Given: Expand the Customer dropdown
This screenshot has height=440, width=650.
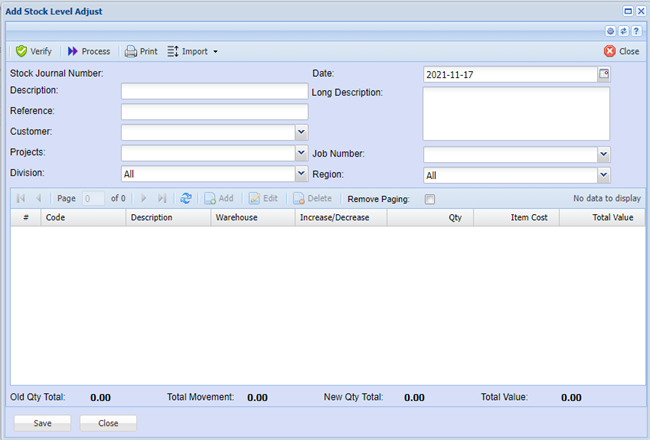Looking at the screenshot, I should (x=301, y=131).
